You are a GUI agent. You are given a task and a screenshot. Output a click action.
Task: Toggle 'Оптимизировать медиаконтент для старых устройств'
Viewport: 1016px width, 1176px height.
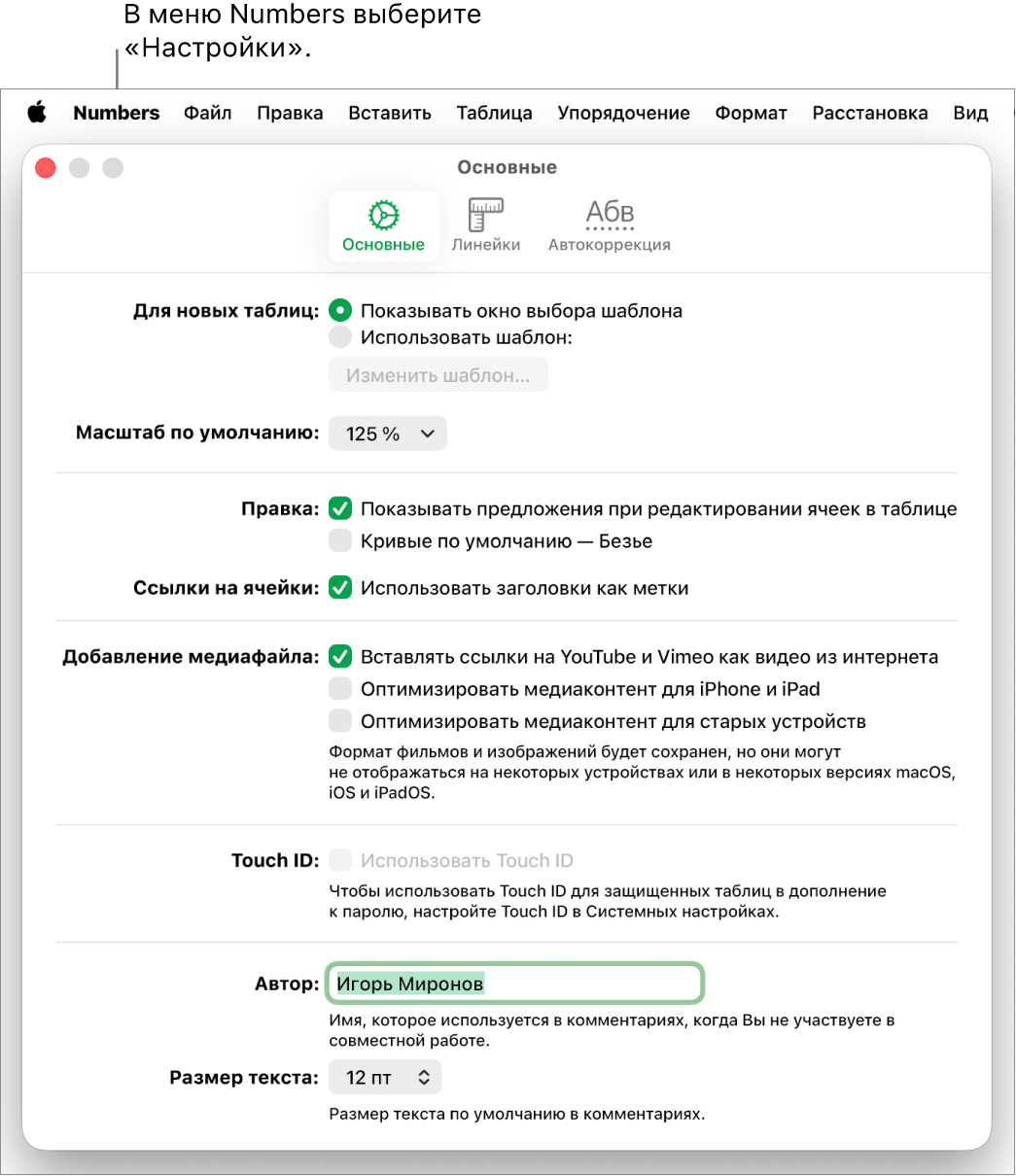pyautogui.click(x=339, y=721)
